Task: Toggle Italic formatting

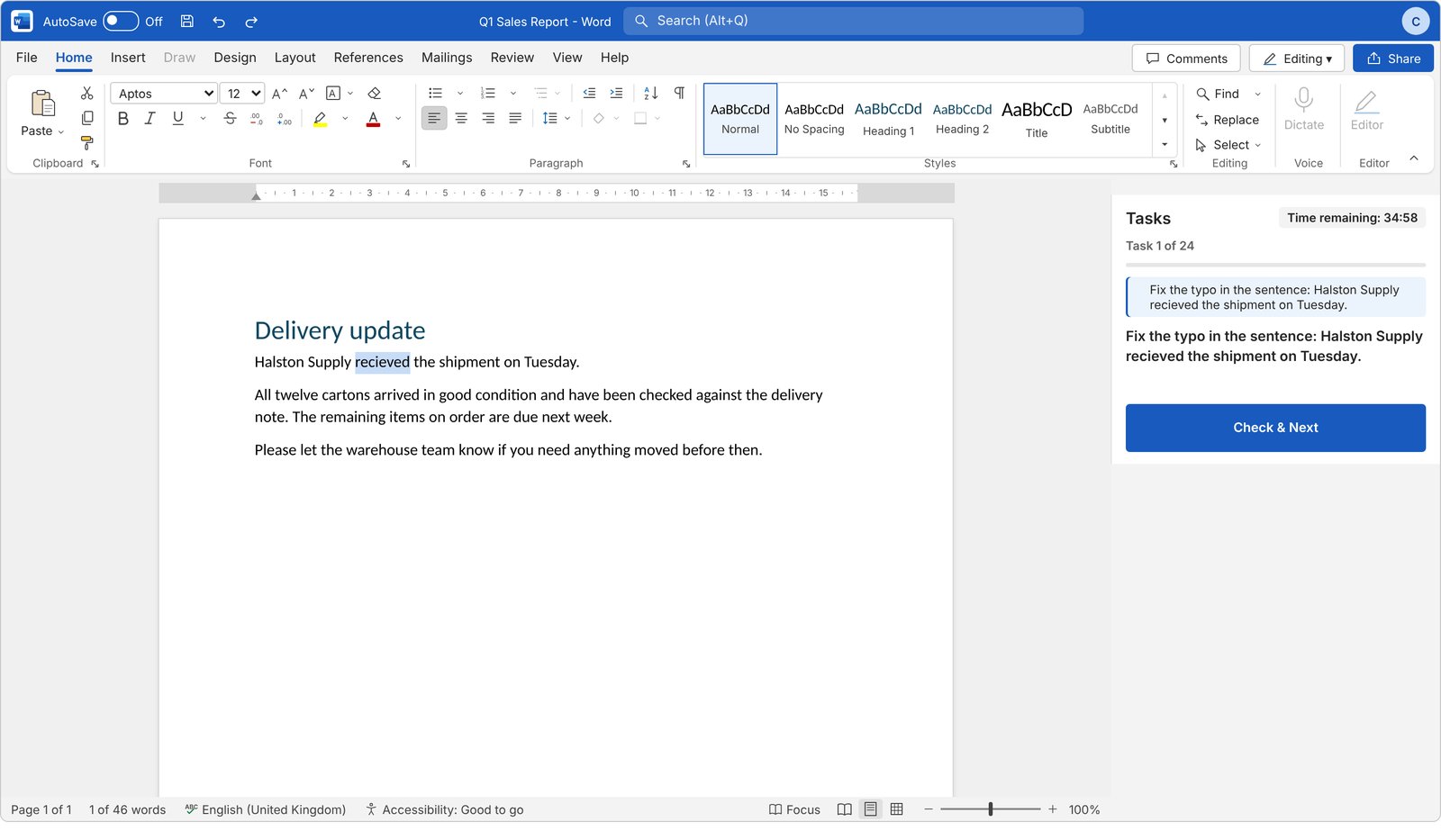Action: [150, 118]
